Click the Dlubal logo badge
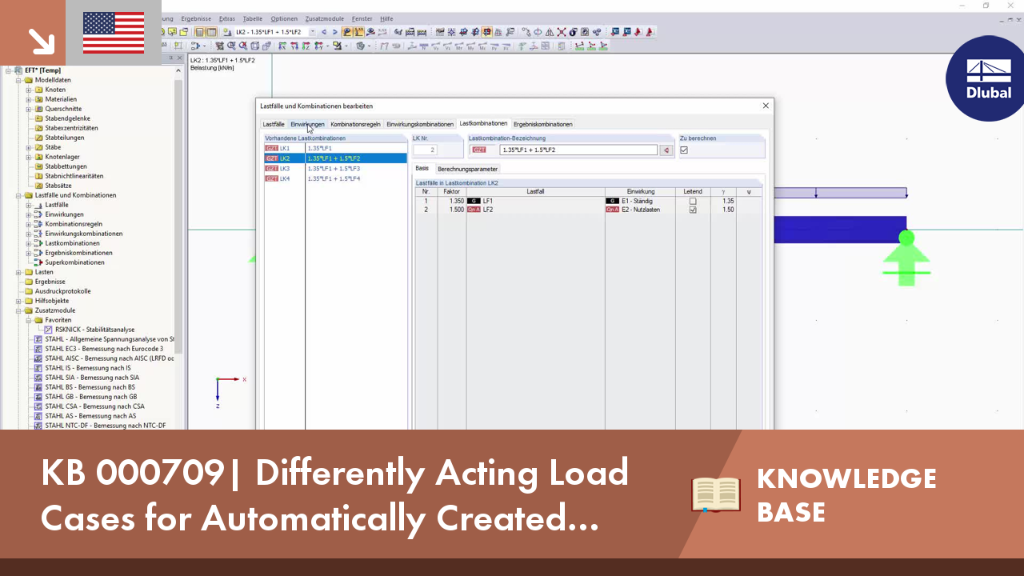Image resolution: width=1024 pixels, height=576 pixels. tap(986, 79)
